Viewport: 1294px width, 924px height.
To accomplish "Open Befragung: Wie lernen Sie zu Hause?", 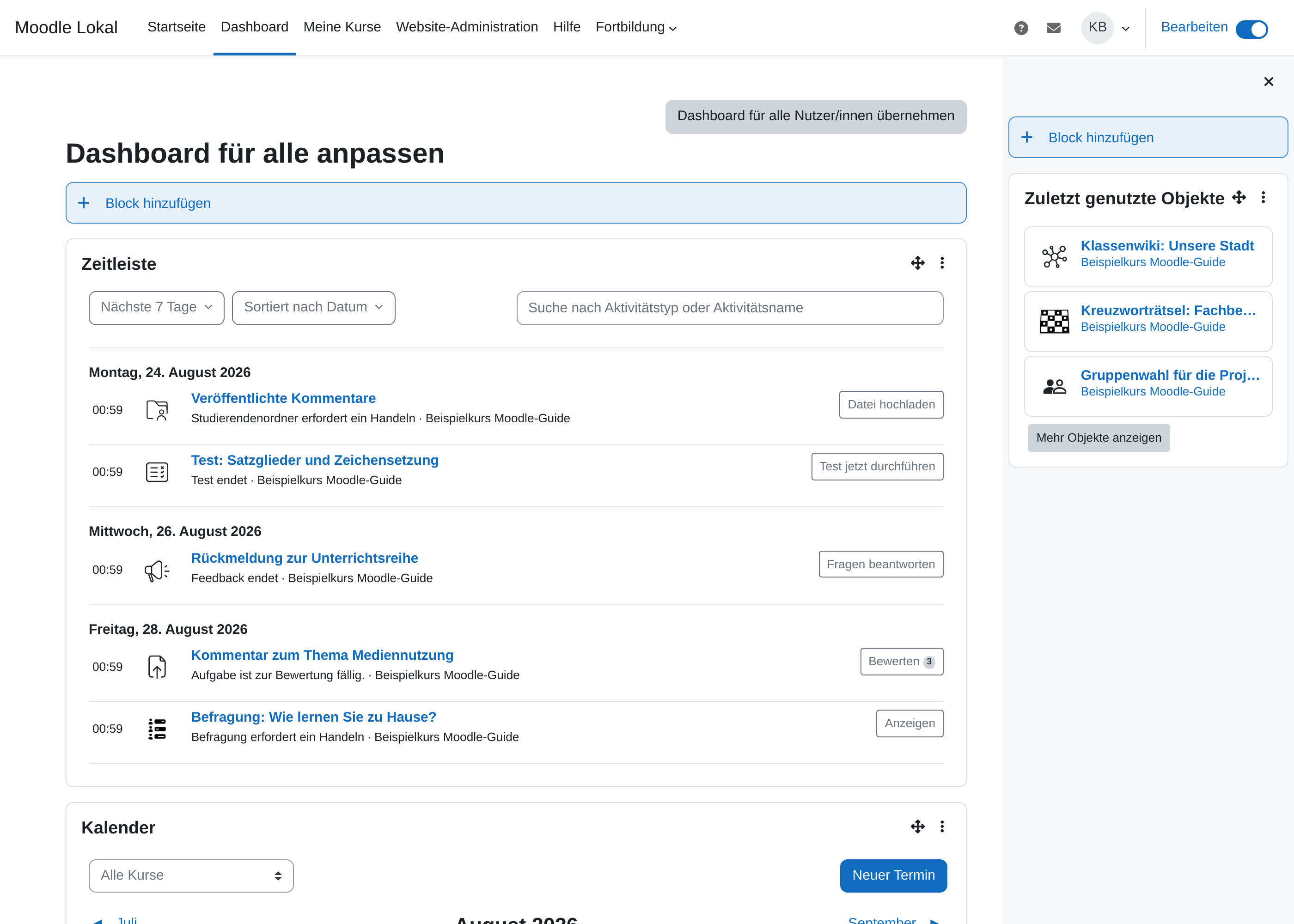I will (313, 717).
